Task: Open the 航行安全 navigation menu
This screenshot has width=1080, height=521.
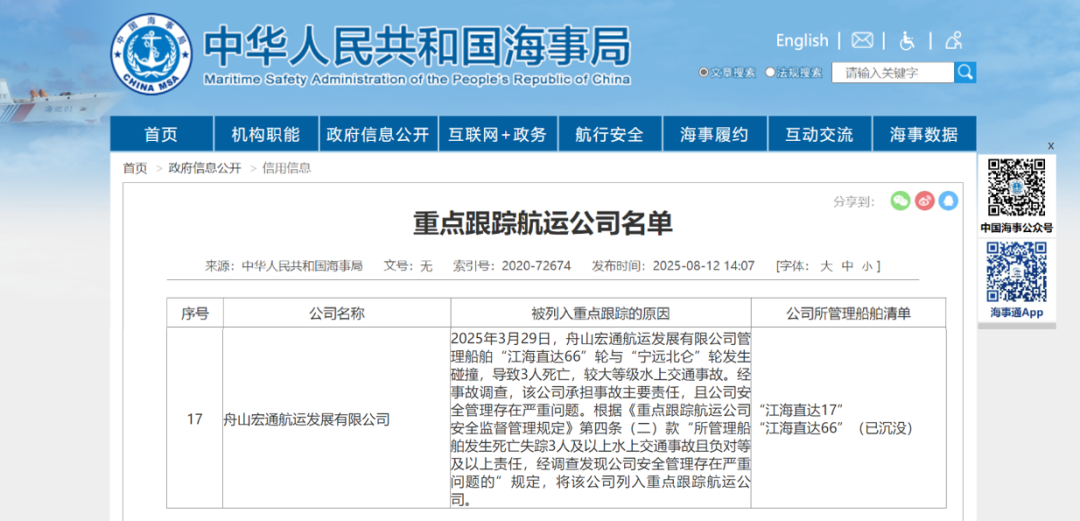Action: (609, 134)
